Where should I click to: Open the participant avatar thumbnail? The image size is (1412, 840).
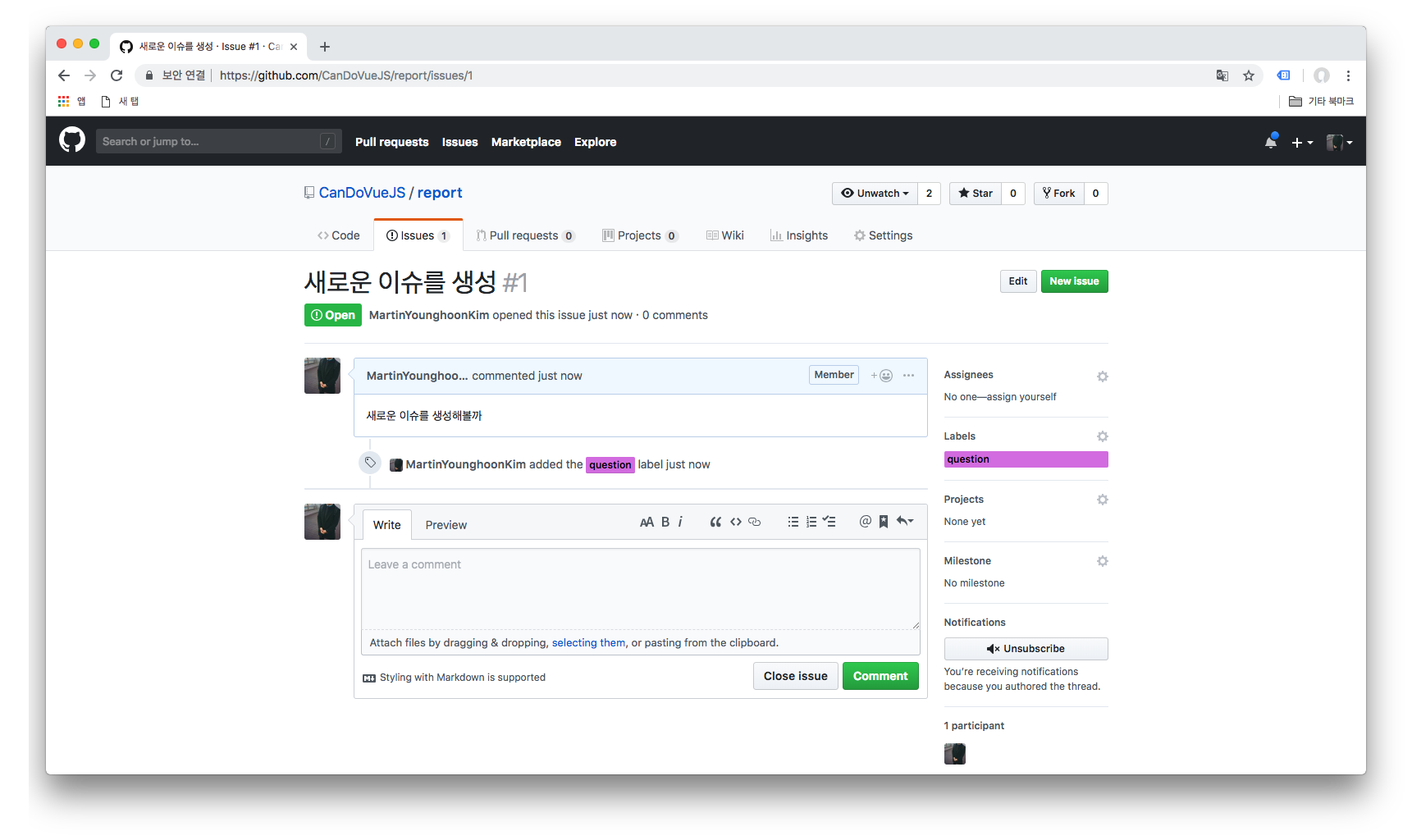pos(955,754)
